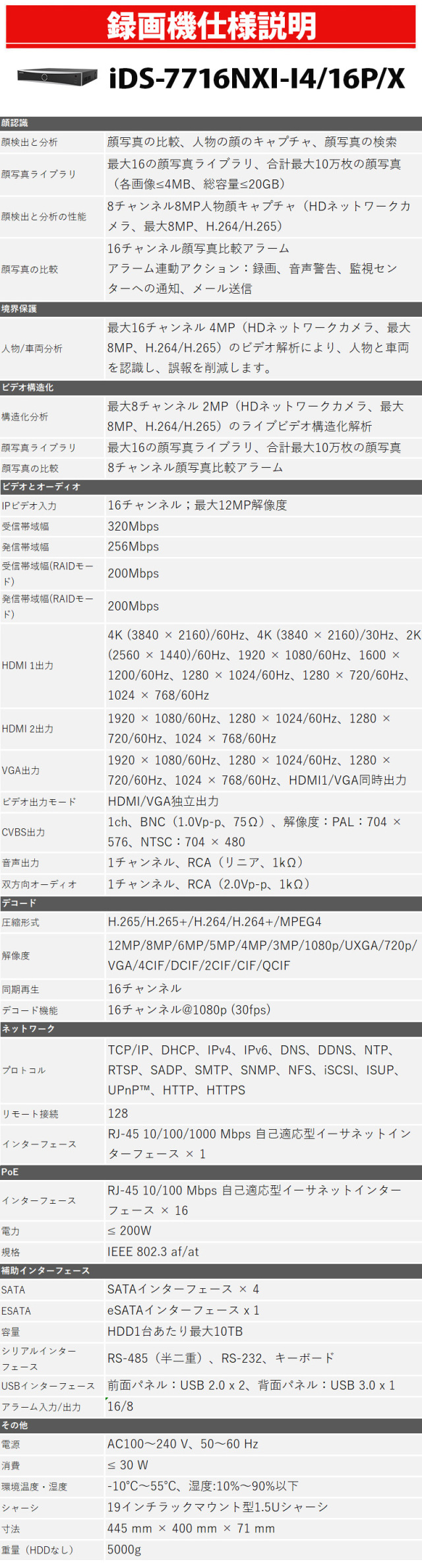Click the リモート接続 value 128
Image resolution: width=422 pixels, height=1568 pixels.
118,1114
